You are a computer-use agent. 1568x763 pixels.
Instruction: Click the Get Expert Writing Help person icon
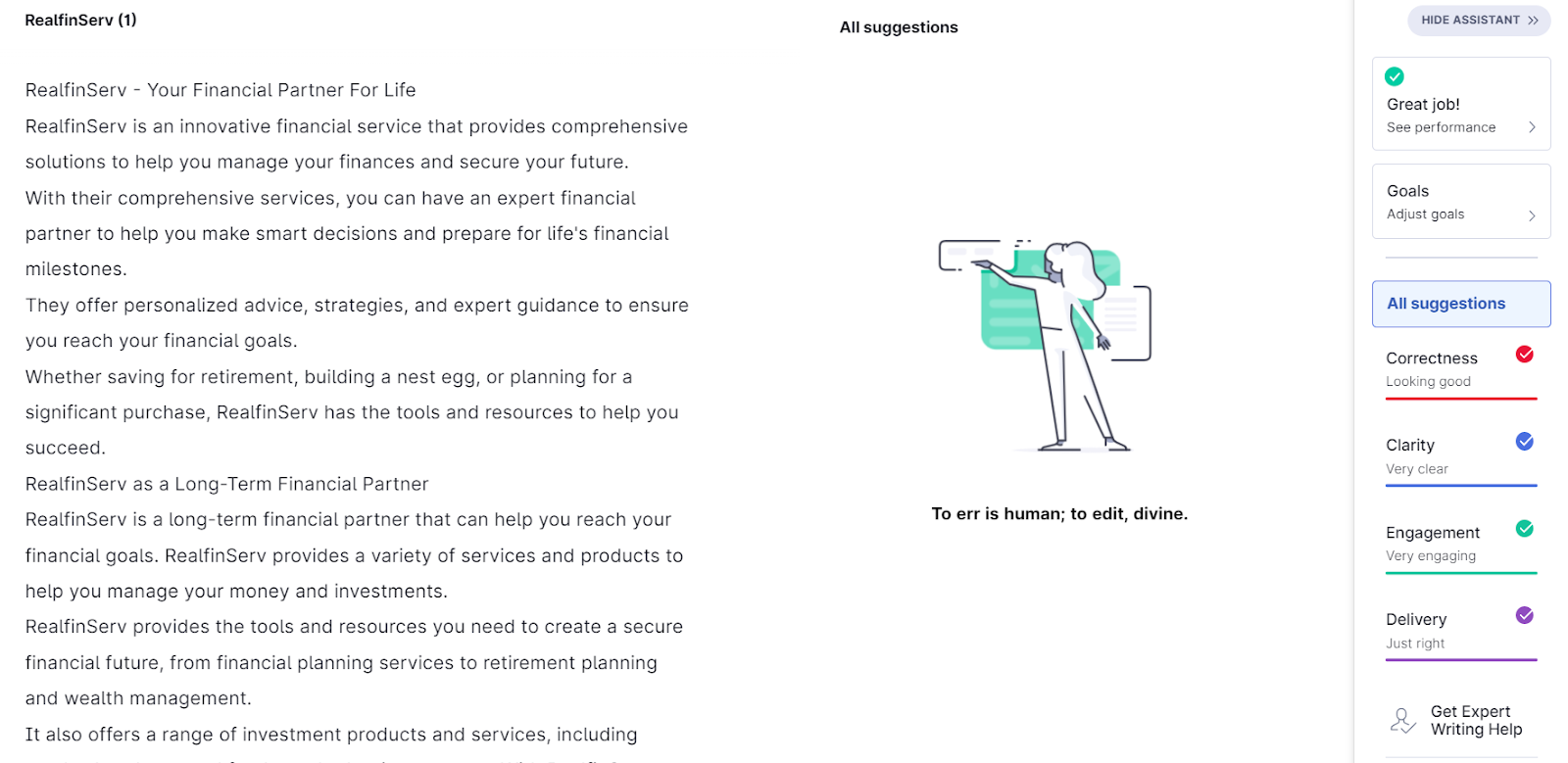pyautogui.click(x=1403, y=721)
